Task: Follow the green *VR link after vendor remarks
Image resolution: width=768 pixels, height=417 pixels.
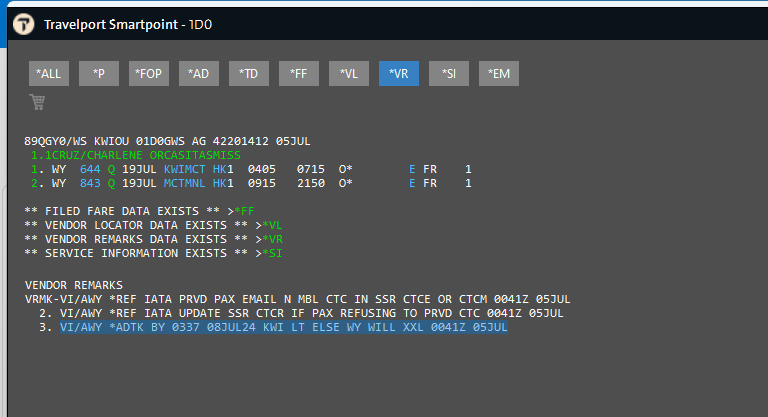Action: tap(272, 239)
